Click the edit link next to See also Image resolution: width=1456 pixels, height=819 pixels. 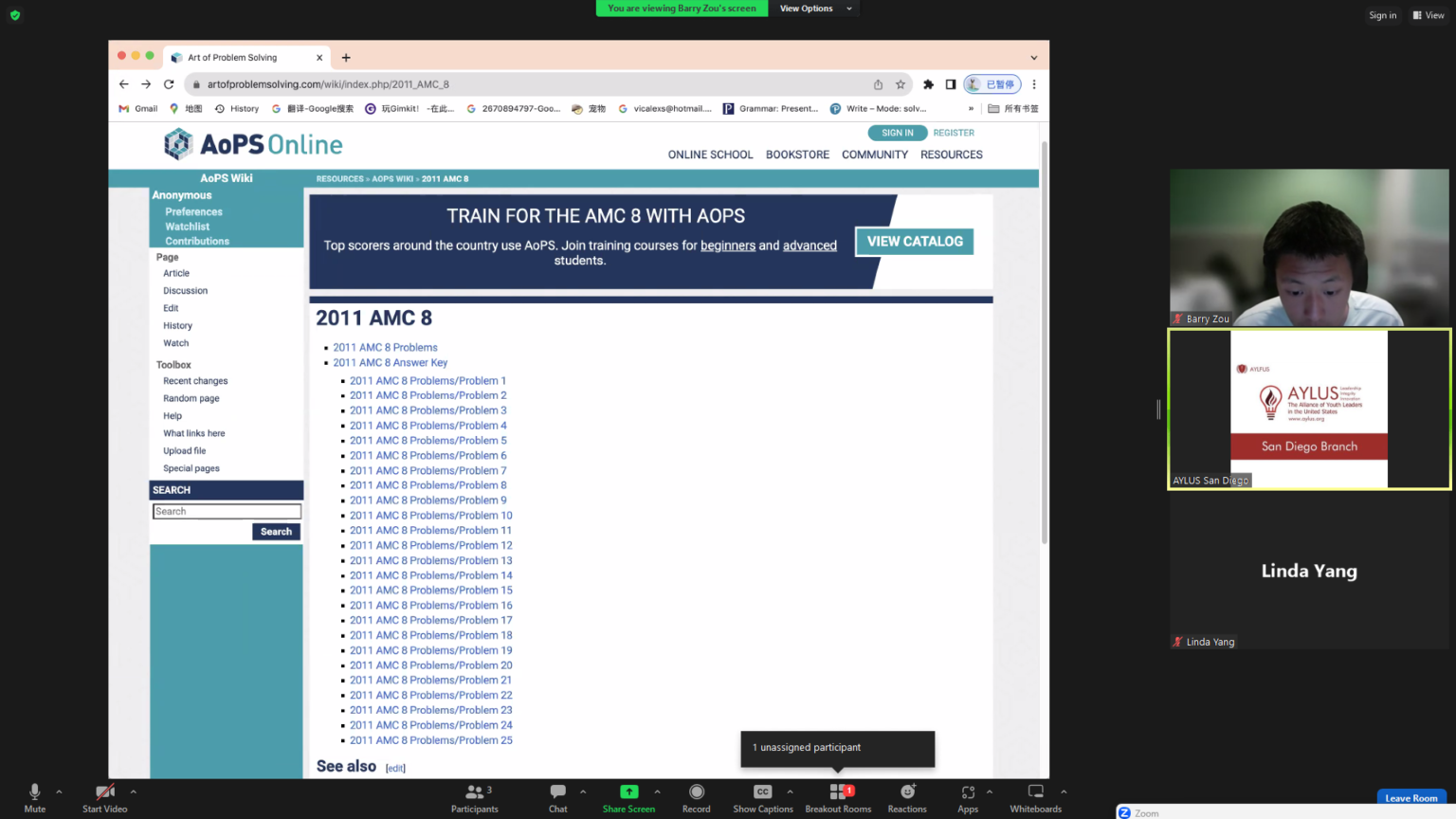395,768
